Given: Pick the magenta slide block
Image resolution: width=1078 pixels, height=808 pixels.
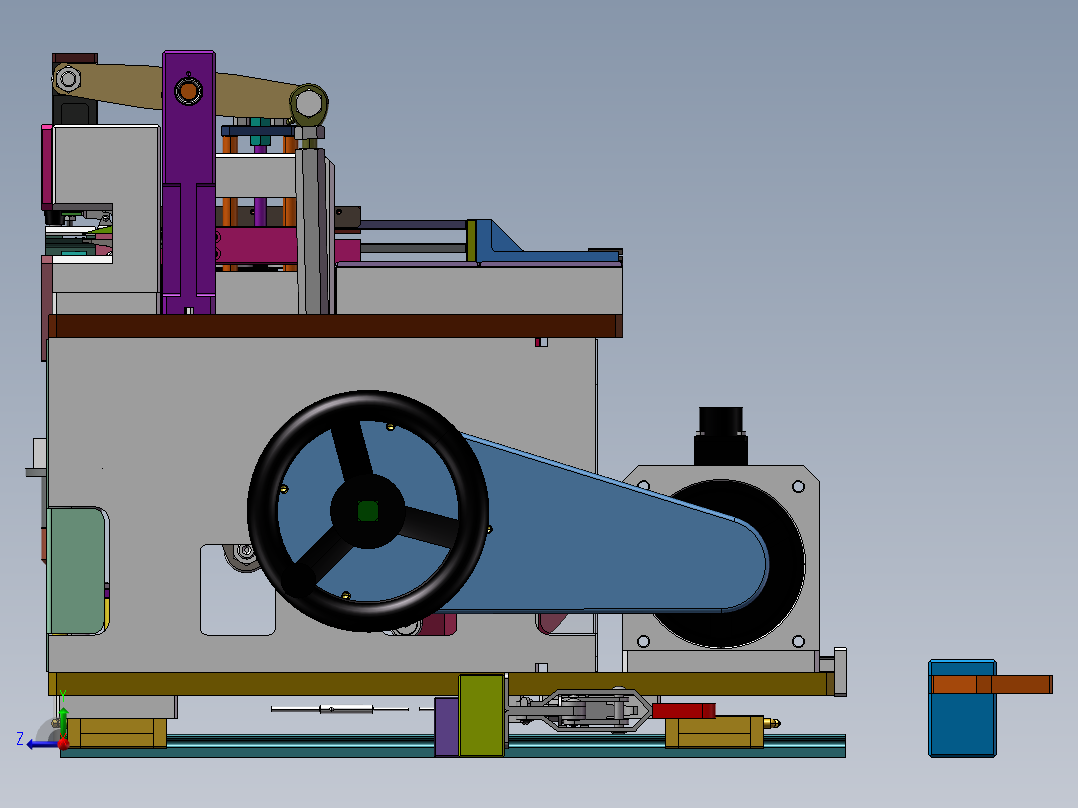Looking at the screenshot, I should tap(258, 245).
